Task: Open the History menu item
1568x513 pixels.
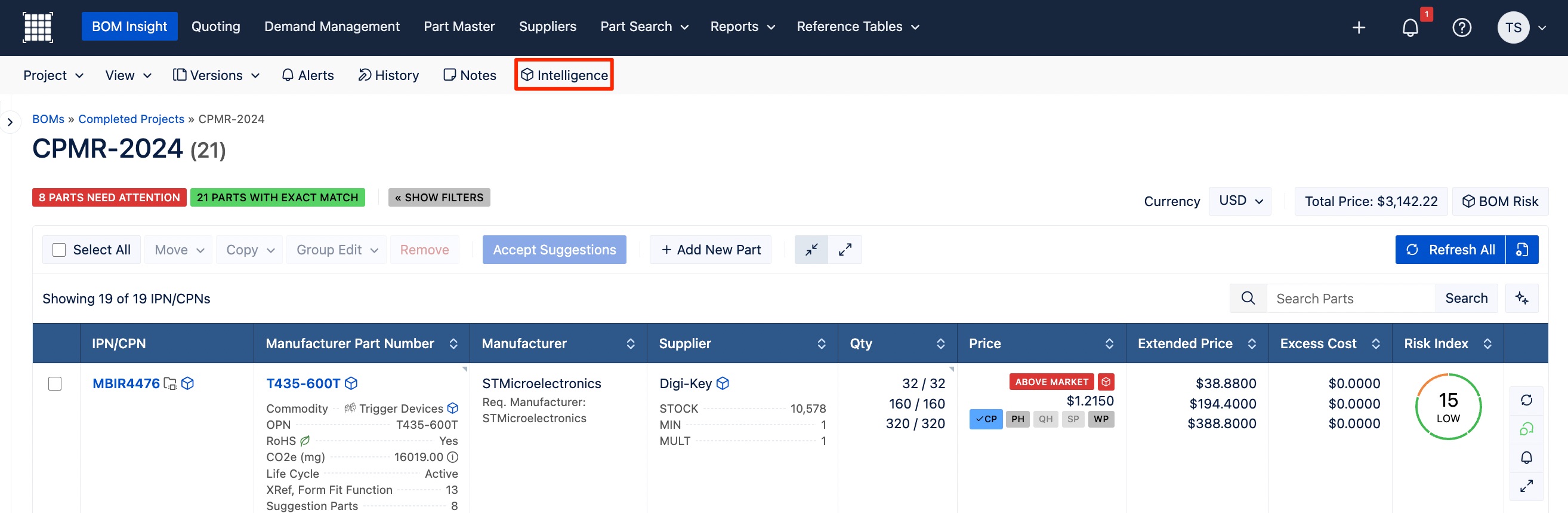Action: [x=388, y=76]
